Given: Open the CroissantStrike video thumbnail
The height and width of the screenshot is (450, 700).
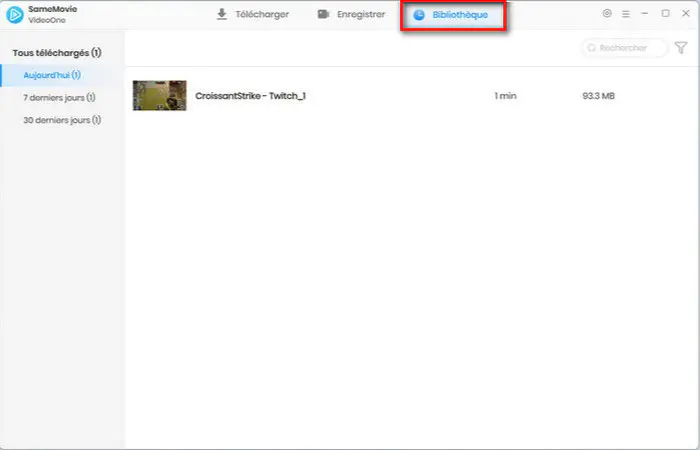Looking at the screenshot, I should [159, 96].
